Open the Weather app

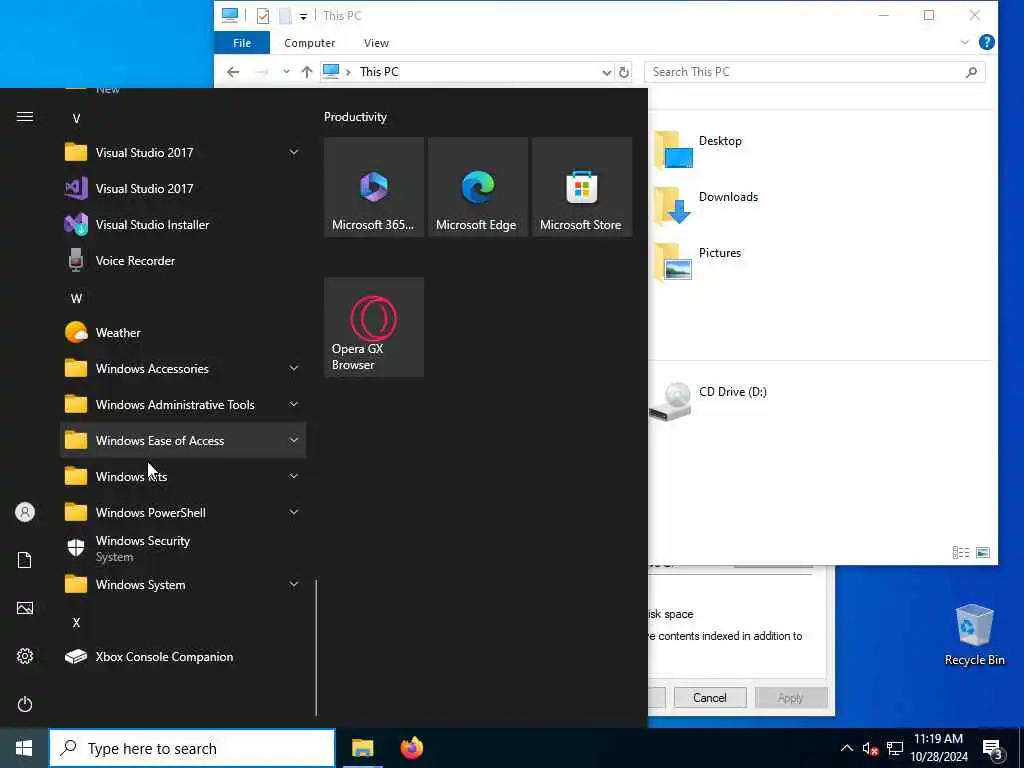(183, 332)
